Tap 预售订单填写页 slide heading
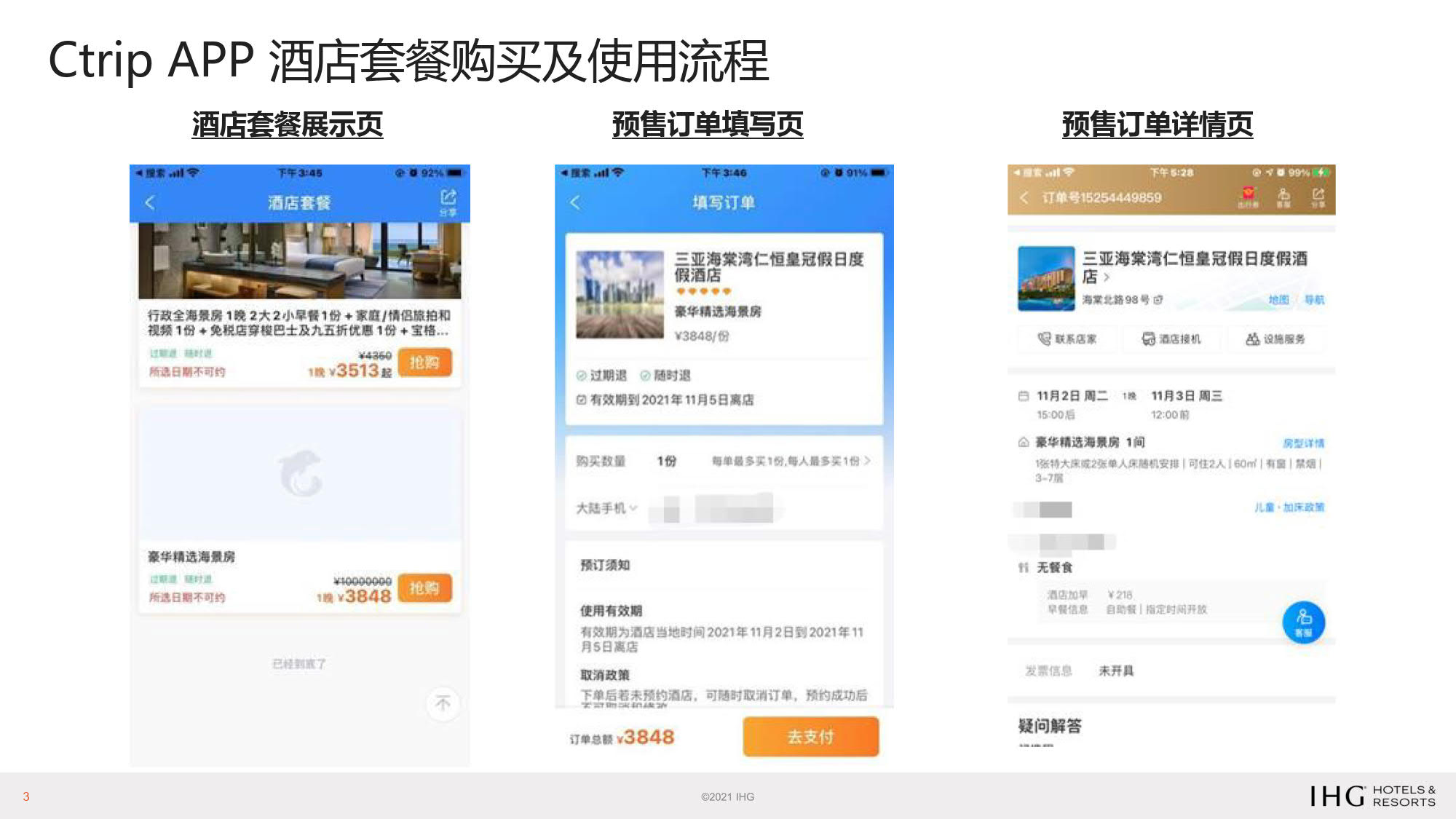 (x=708, y=124)
